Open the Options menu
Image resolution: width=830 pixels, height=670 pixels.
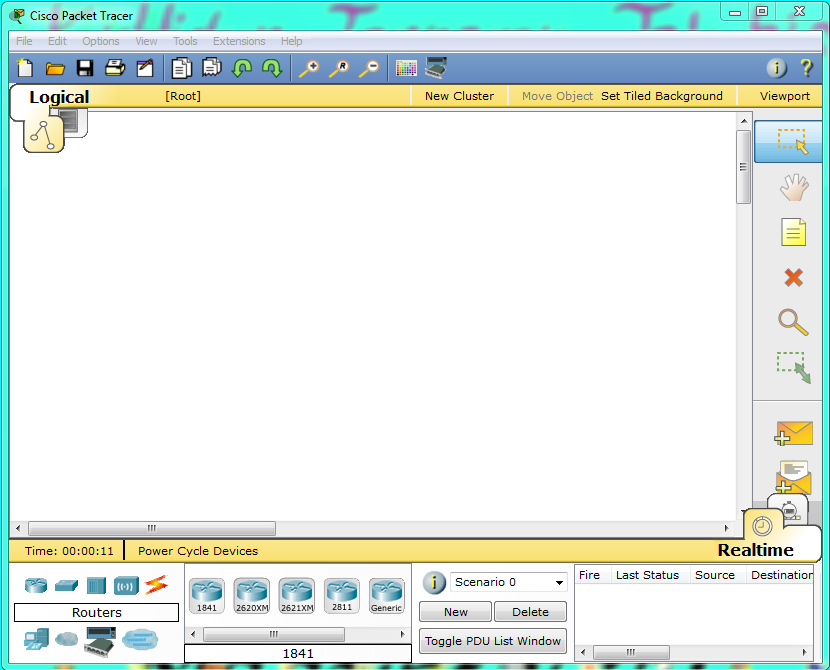click(101, 41)
